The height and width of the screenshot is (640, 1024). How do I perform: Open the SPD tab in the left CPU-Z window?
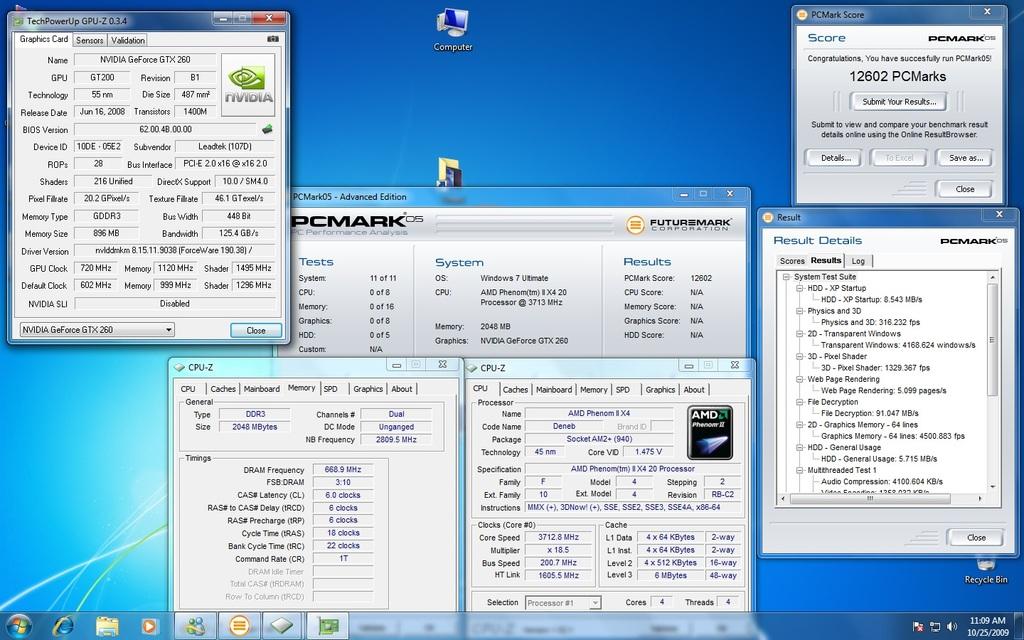(330, 389)
